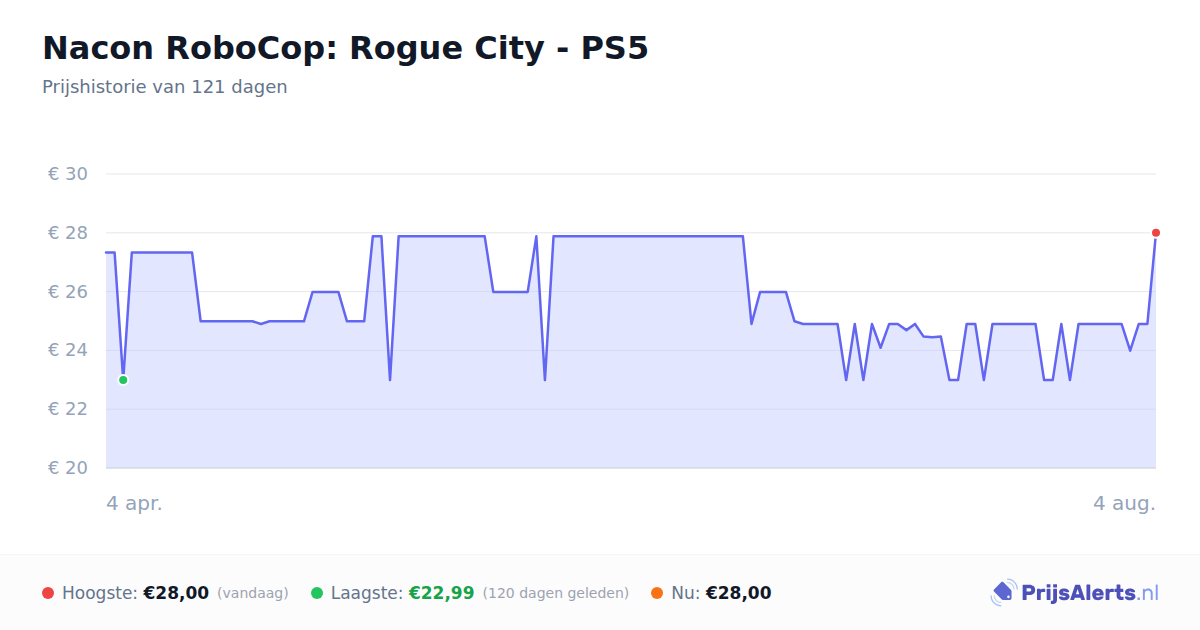Click the (120 dagen geleden) note
Image resolution: width=1200 pixels, height=630 pixels.
click(x=556, y=593)
